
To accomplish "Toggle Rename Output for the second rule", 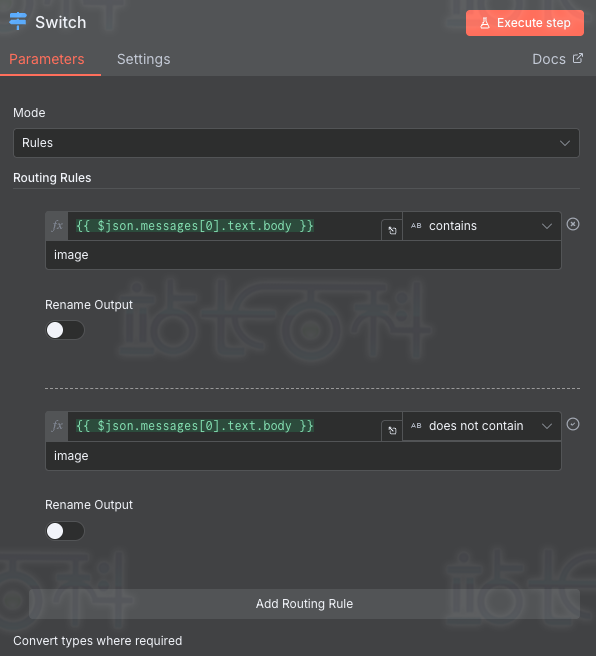I will tap(65, 531).
